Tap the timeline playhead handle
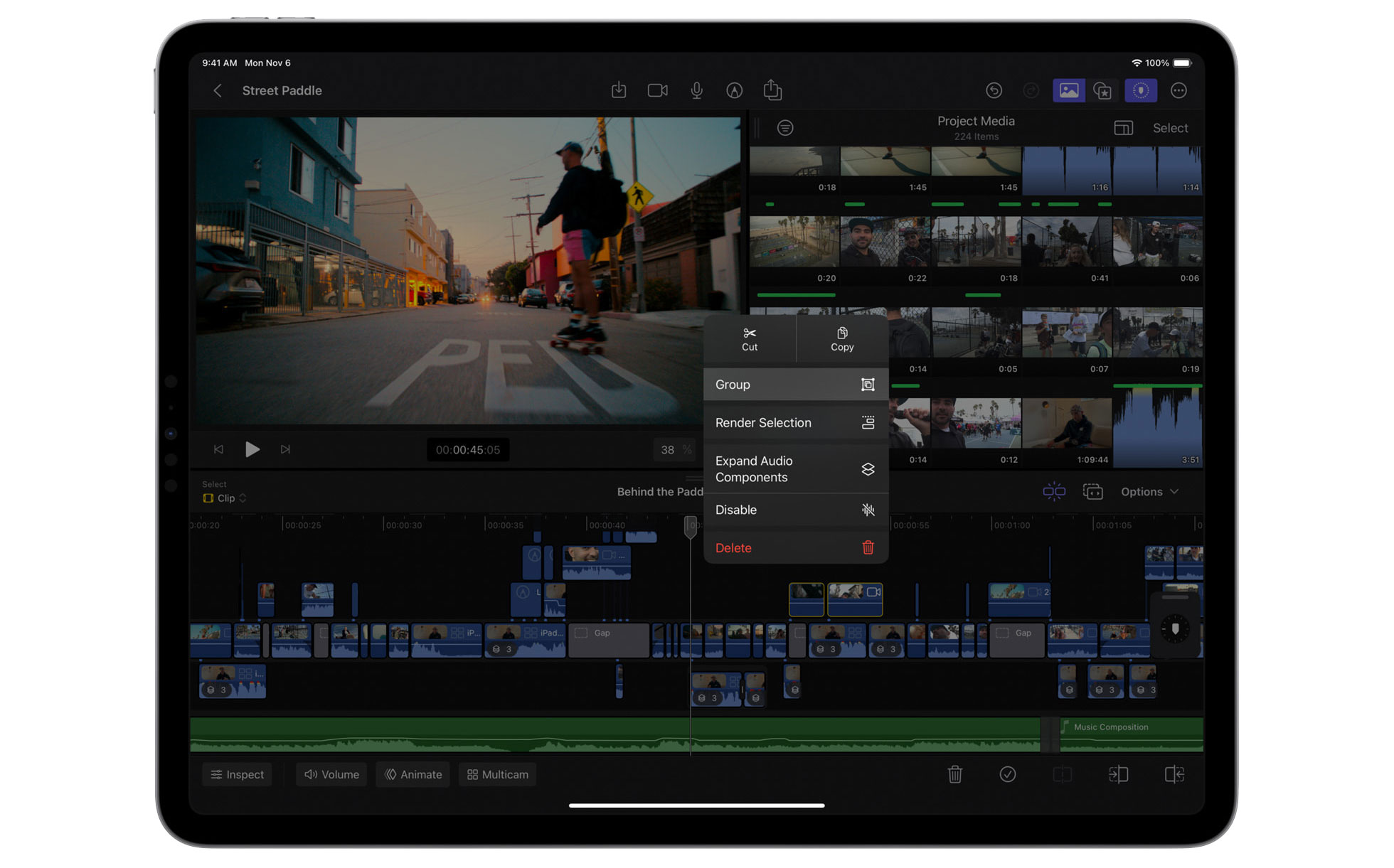Viewport: 1394px width, 868px height. (x=690, y=526)
